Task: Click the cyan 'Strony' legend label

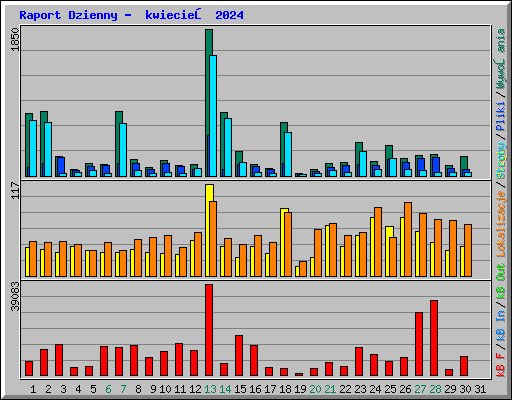Action: (501, 161)
